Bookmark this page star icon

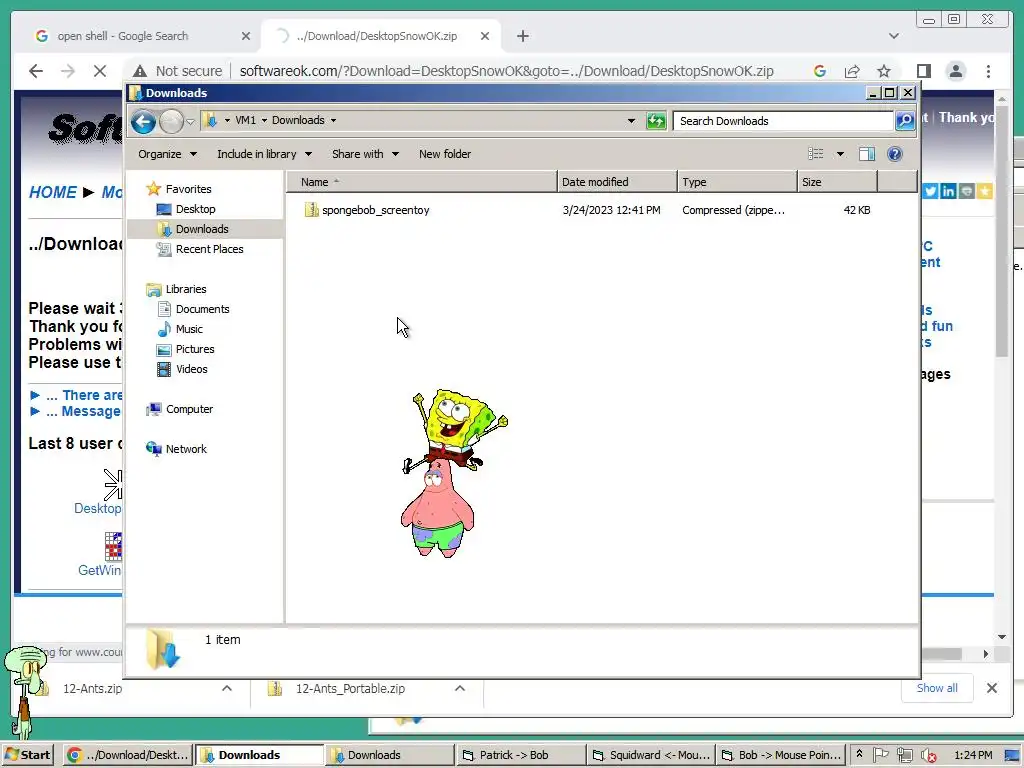pos(884,71)
